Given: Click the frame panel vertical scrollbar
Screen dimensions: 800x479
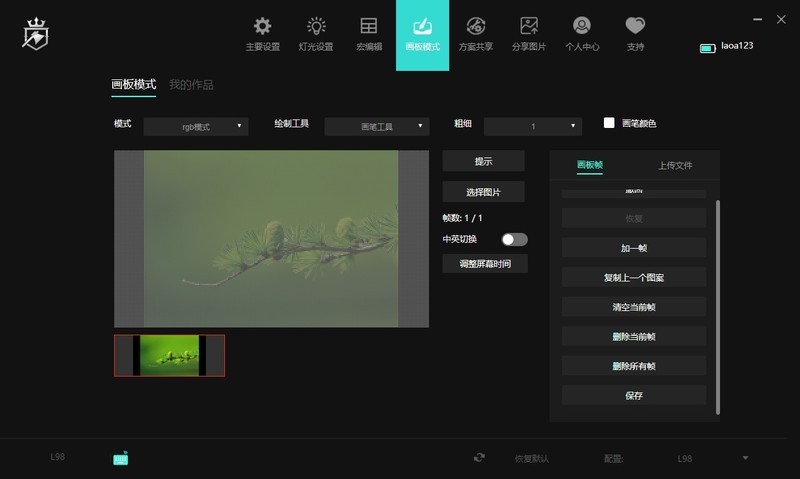Looking at the screenshot, I should coord(718,307).
